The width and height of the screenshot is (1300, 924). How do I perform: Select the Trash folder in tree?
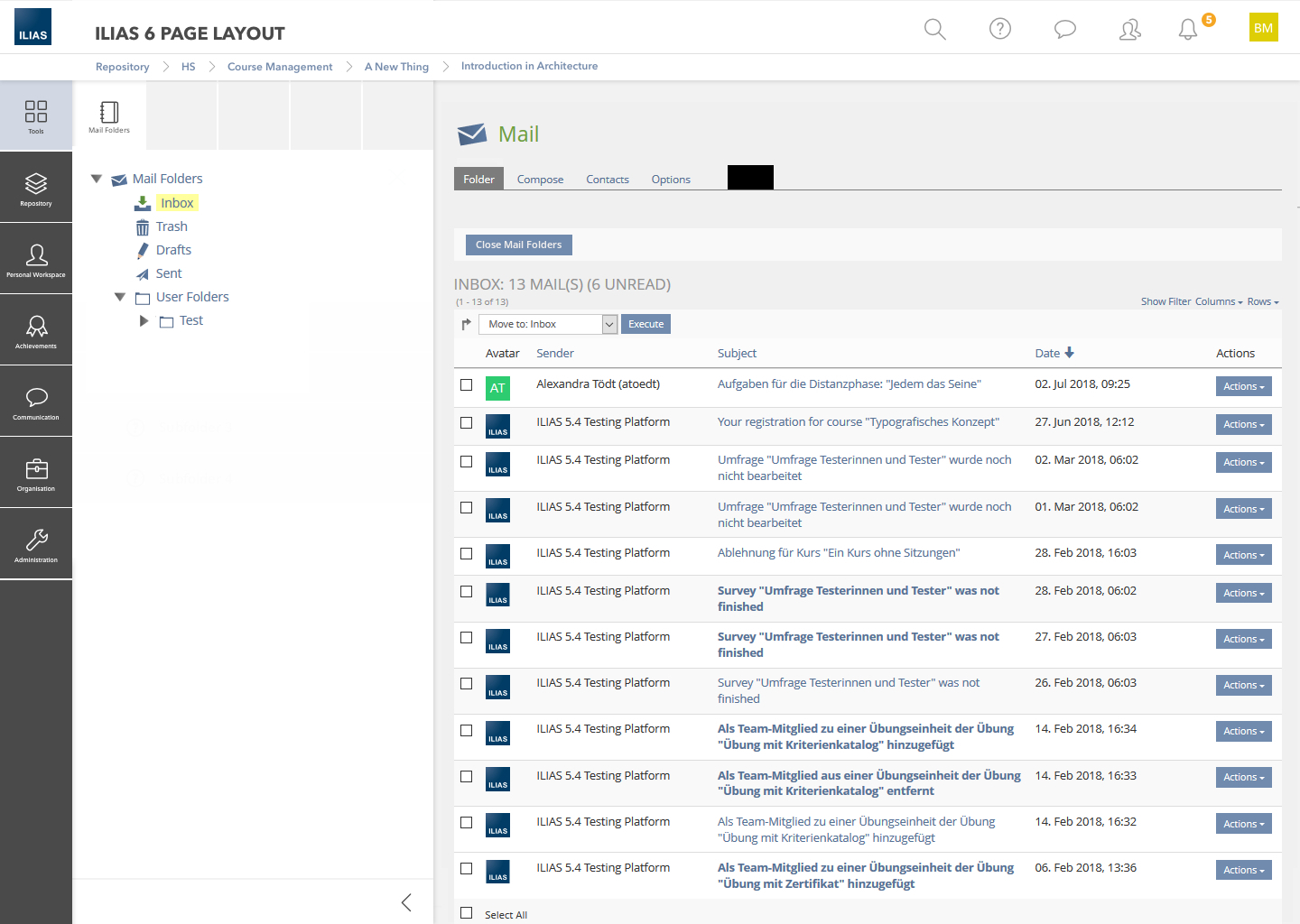pyautogui.click(x=172, y=226)
